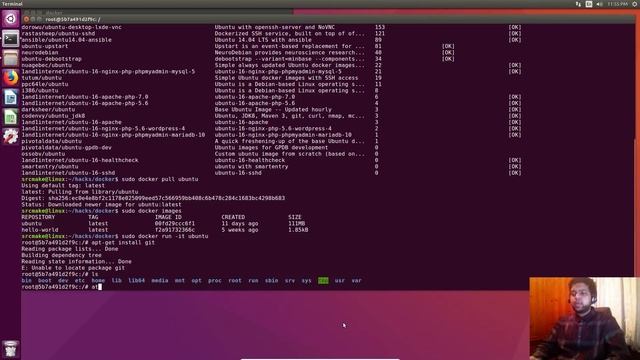Click hello-world in the repository list

[40, 230]
